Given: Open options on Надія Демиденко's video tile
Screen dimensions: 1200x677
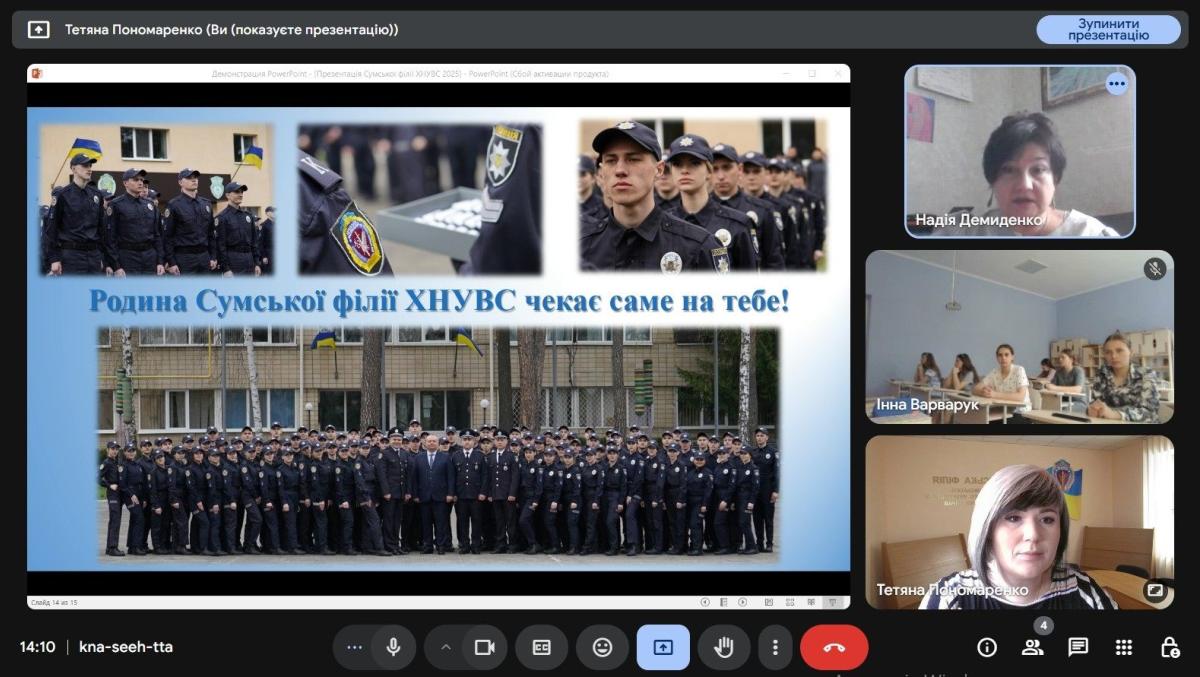Looking at the screenshot, I should tap(1117, 84).
